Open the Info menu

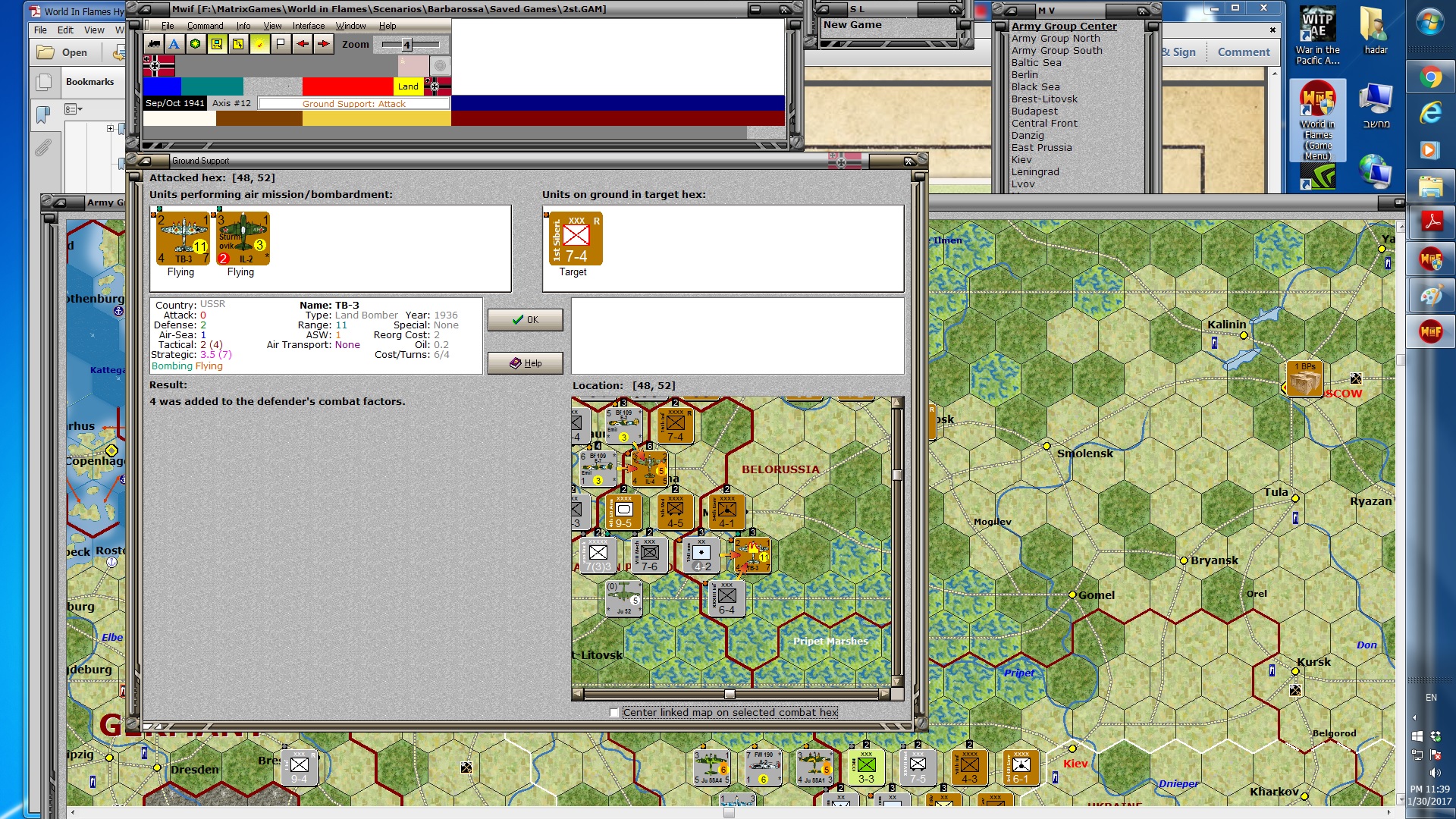(243, 26)
